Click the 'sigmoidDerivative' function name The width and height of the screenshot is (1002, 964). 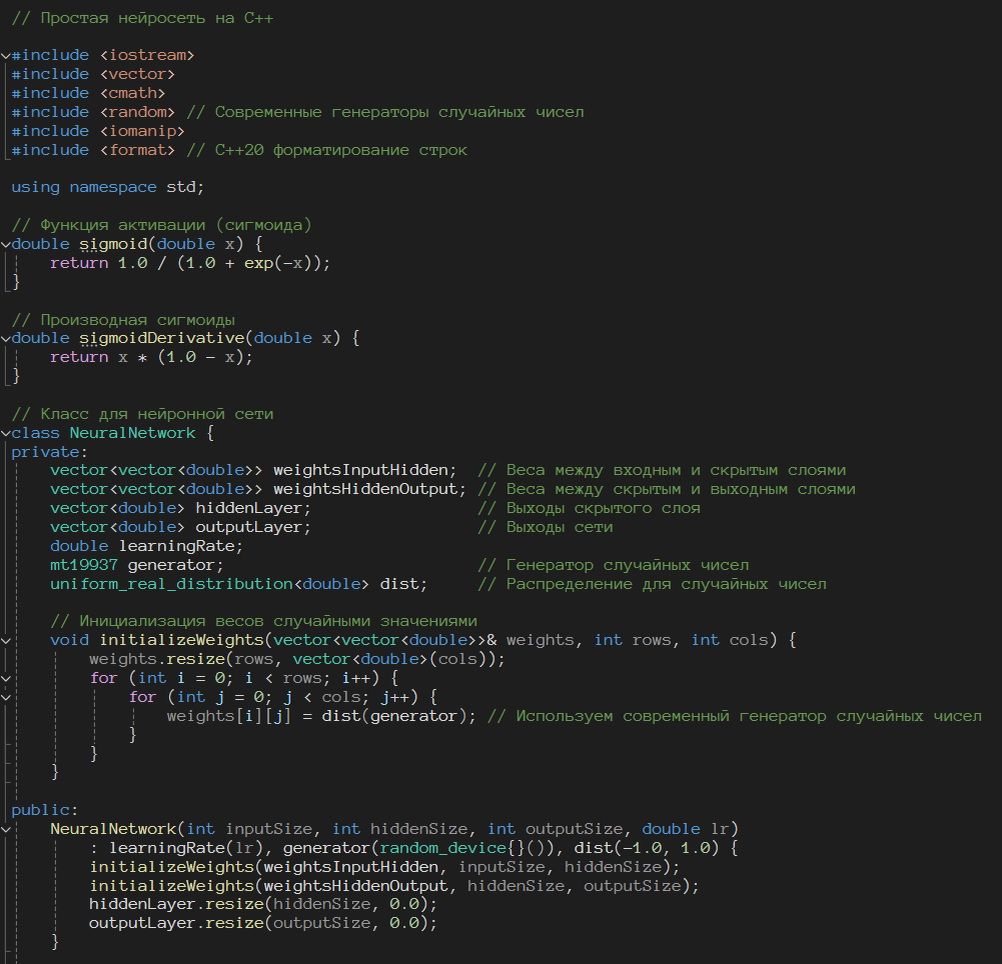[x=162, y=338]
